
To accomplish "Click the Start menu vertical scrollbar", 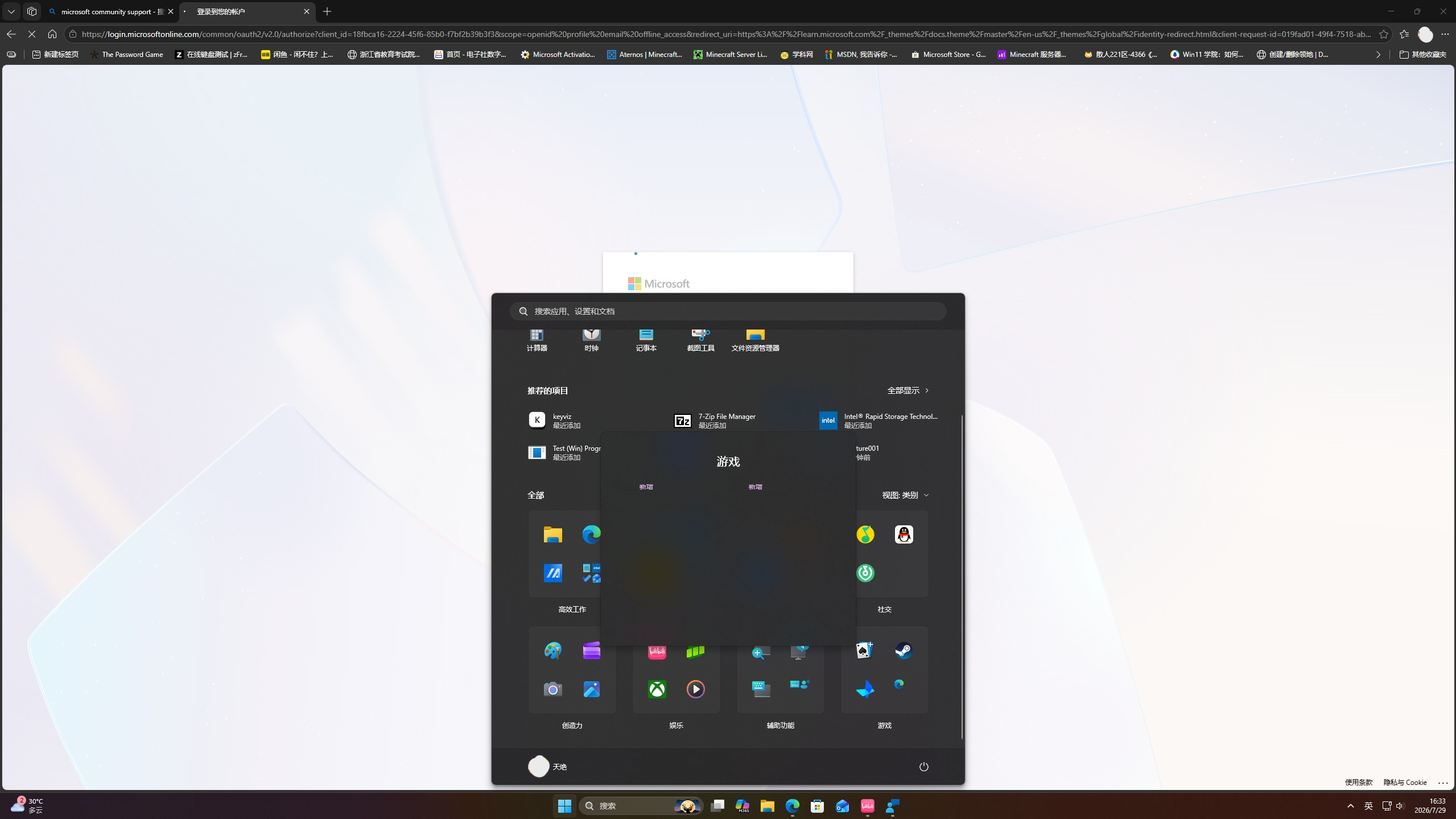I will 962,576.
